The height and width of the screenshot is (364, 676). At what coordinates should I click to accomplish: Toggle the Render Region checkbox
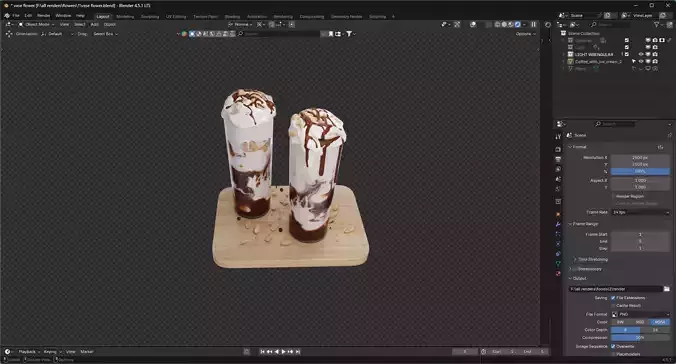pyautogui.click(x=613, y=196)
